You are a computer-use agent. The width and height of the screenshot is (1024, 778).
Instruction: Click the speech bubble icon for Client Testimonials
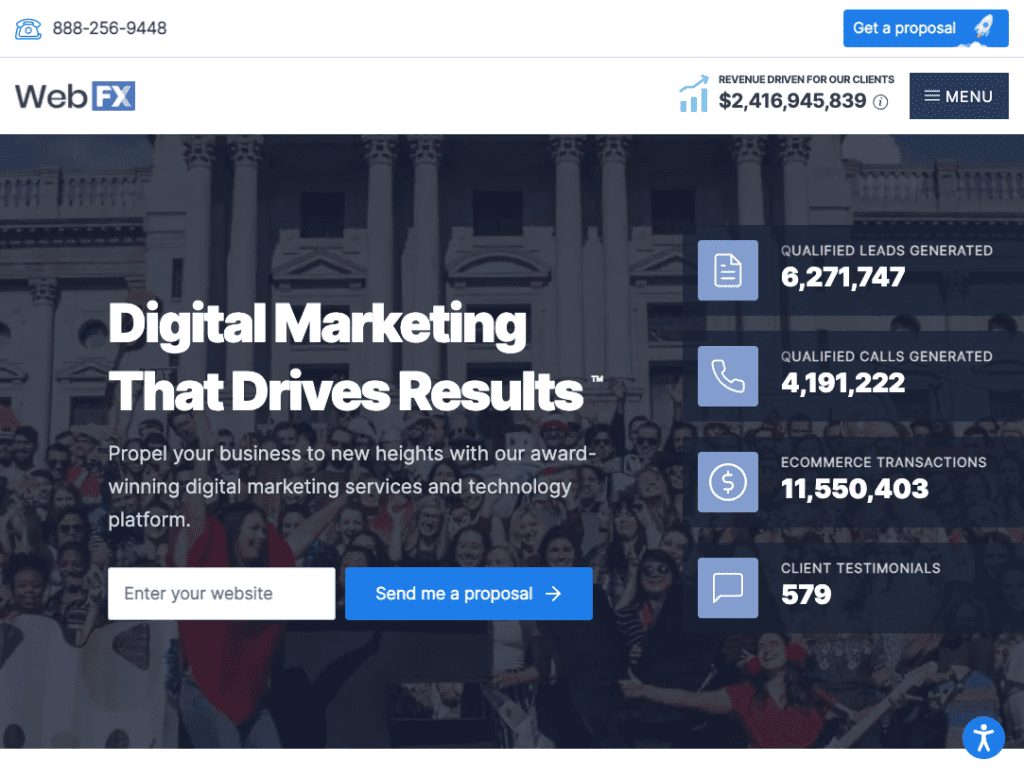point(728,588)
